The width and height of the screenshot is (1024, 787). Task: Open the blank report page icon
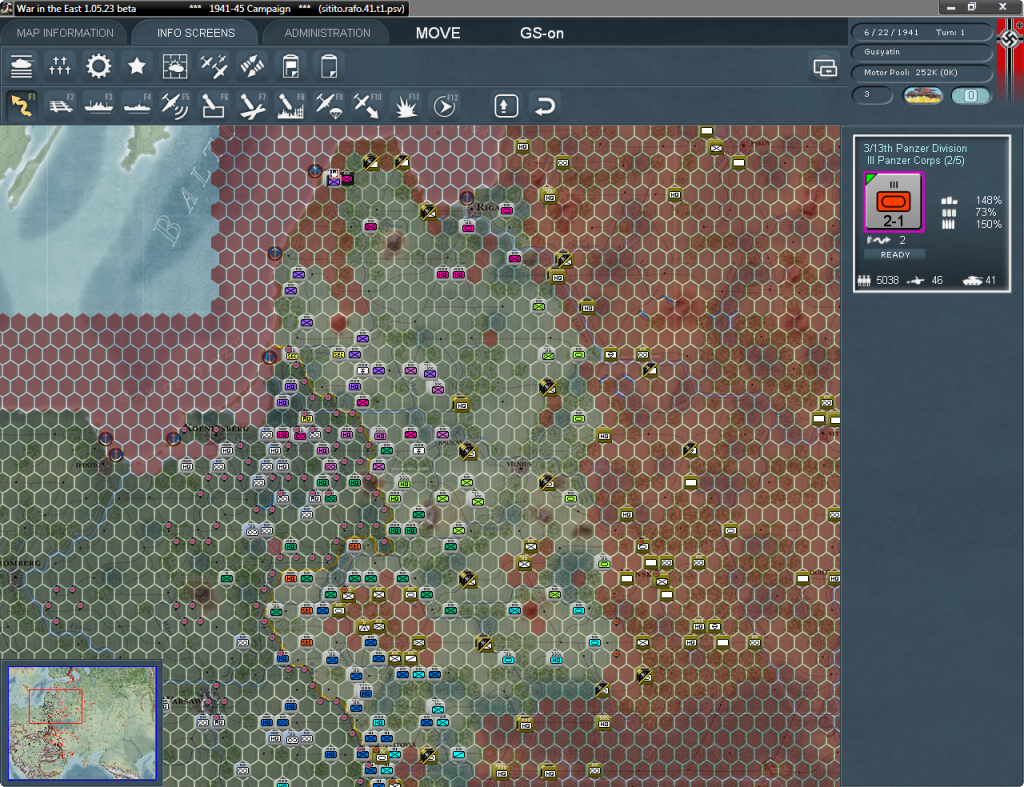point(328,66)
